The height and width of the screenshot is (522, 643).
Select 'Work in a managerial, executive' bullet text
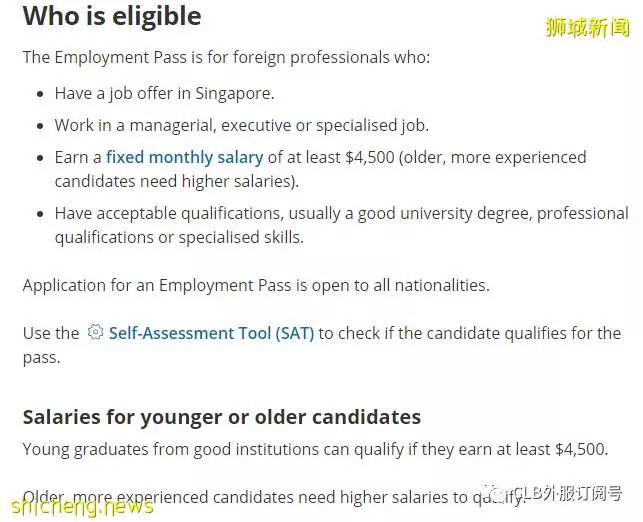point(242,125)
